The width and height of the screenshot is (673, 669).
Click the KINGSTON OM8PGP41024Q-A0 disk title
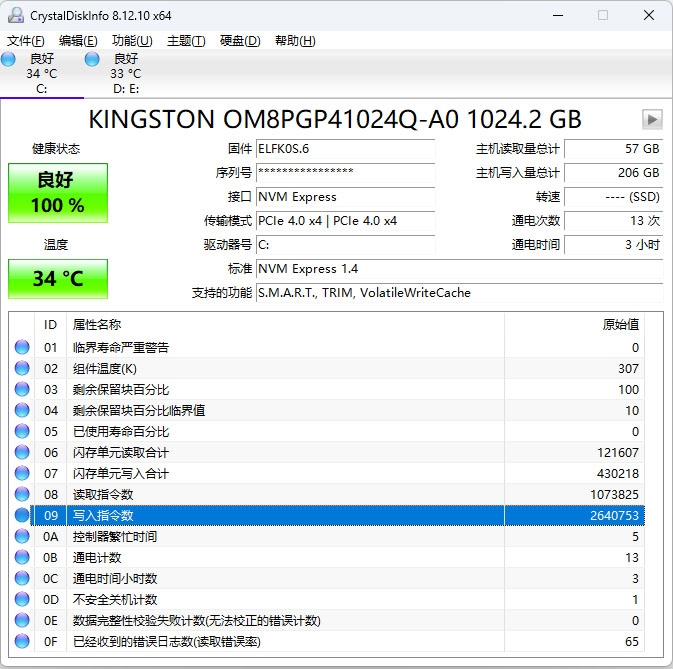point(335,119)
